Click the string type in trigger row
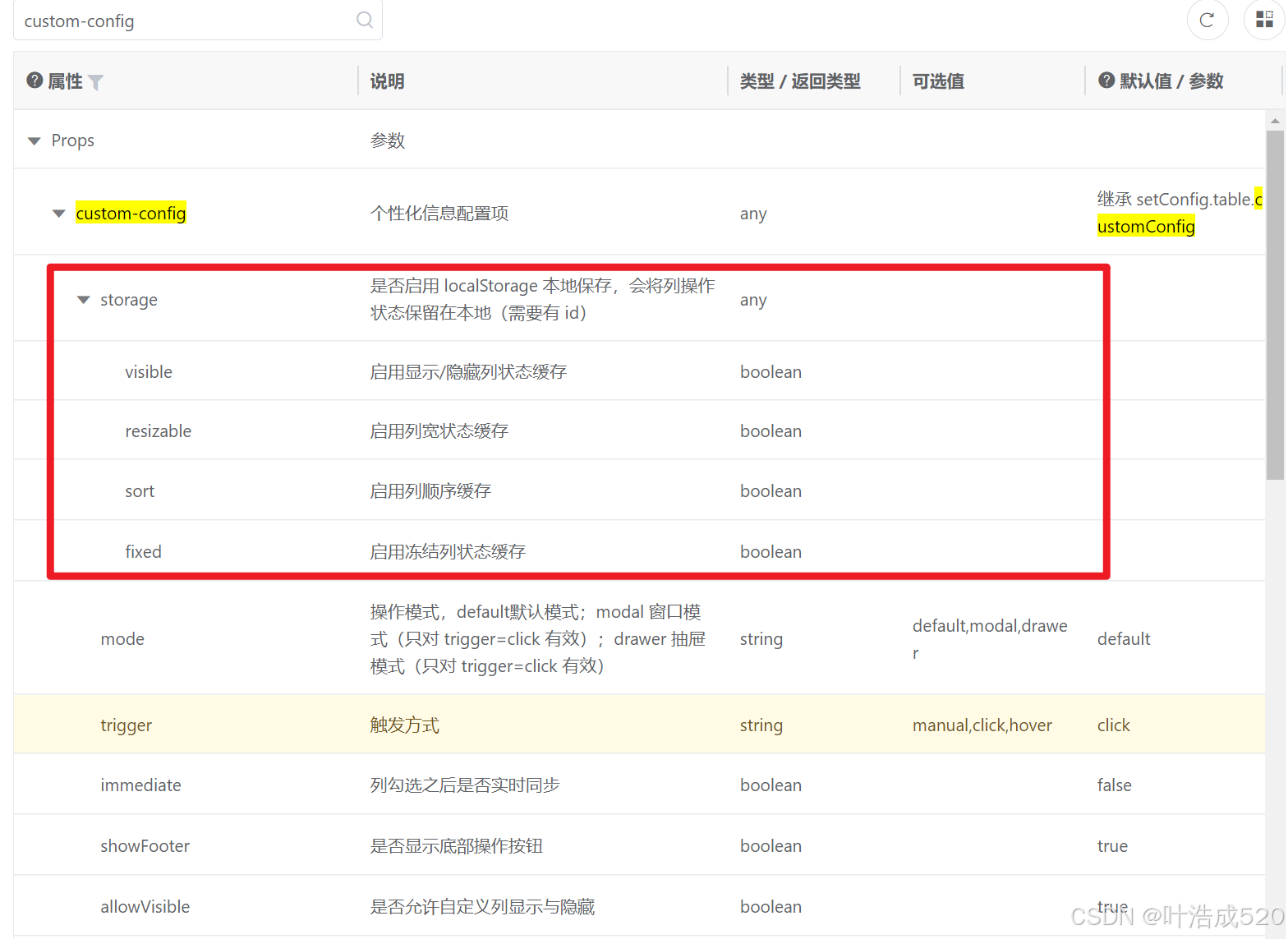1288x939 pixels. click(x=761, y=725)
